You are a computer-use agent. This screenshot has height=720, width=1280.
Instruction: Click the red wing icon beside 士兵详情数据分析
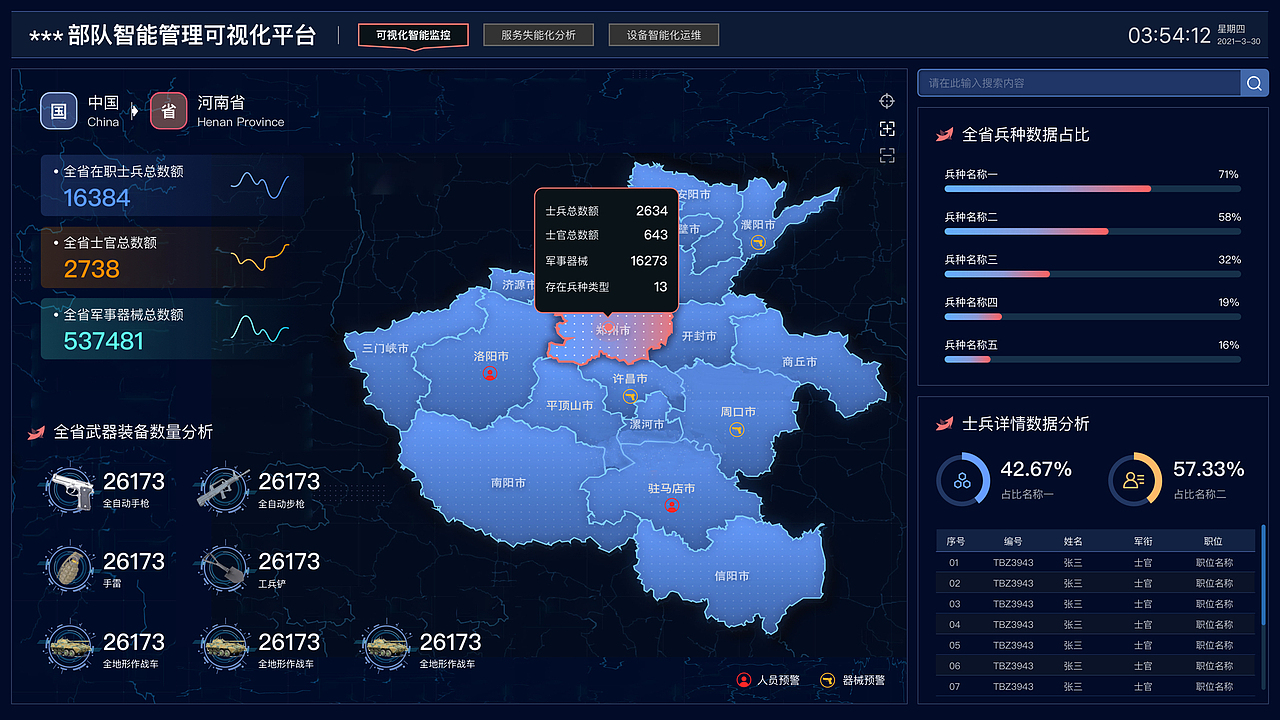tap(944, 424)
